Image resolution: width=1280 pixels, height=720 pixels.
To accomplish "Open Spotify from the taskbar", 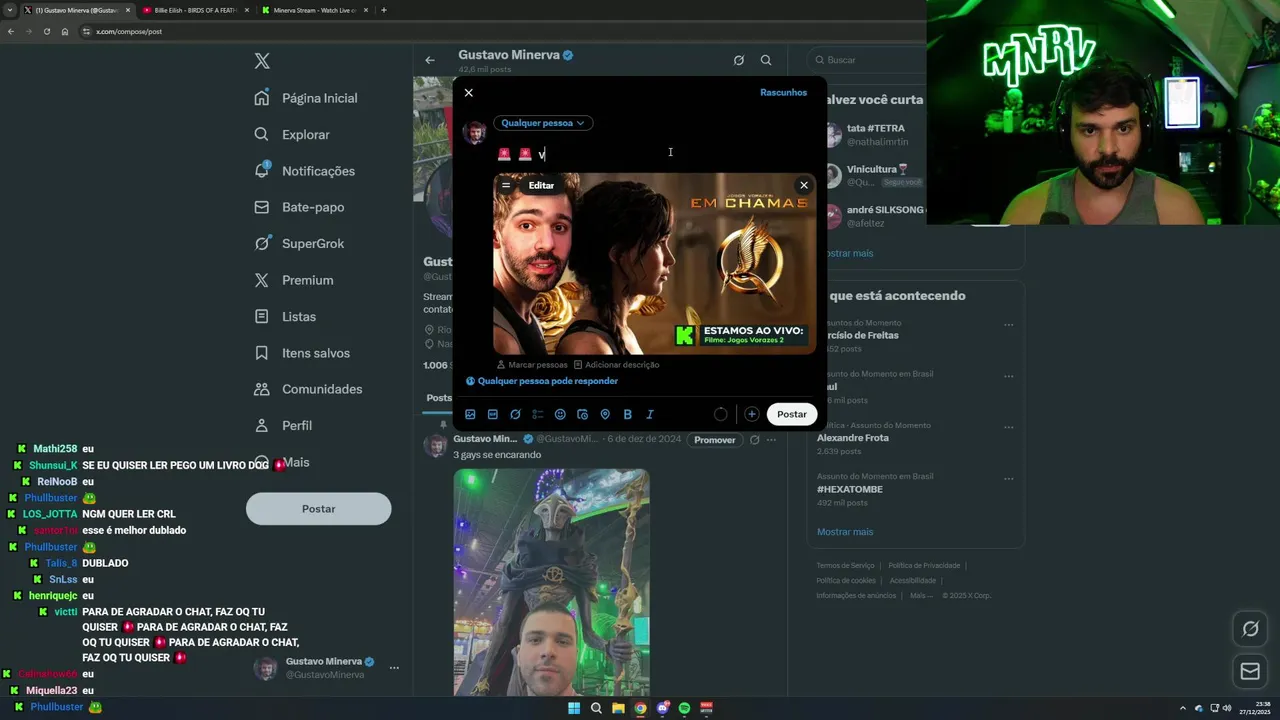I will [684, 708].
